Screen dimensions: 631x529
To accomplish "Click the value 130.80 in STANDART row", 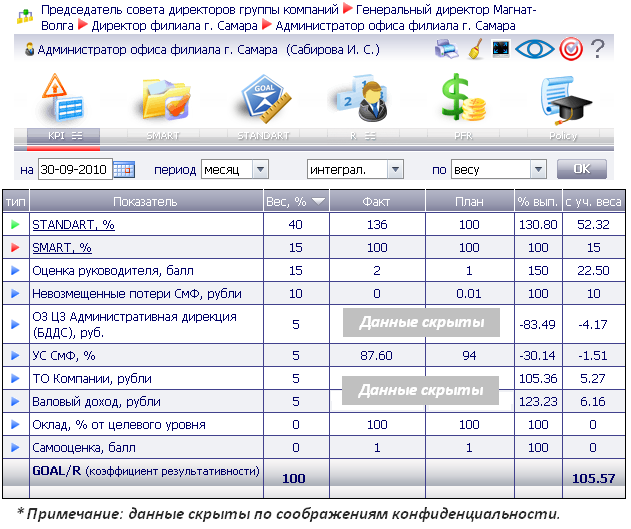I will pos(538,224).
